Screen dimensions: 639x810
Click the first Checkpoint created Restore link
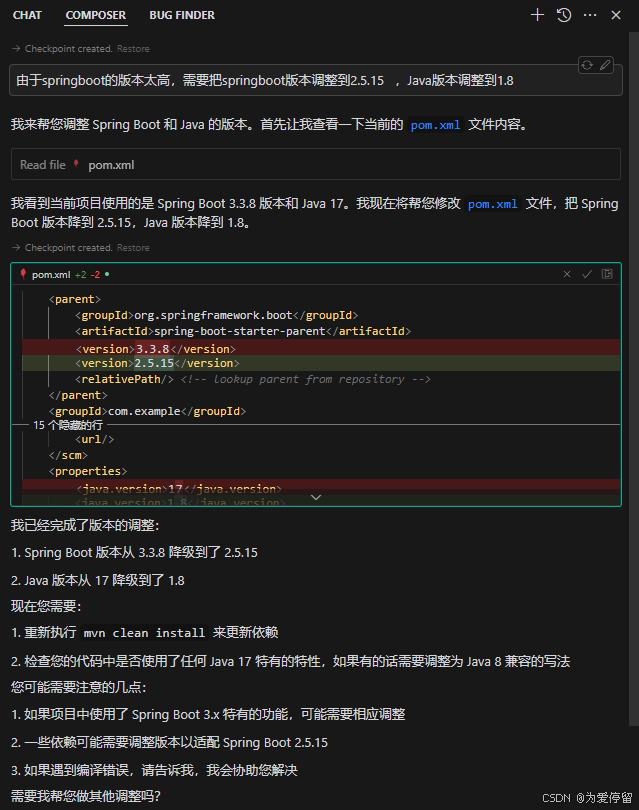point(133,49)
